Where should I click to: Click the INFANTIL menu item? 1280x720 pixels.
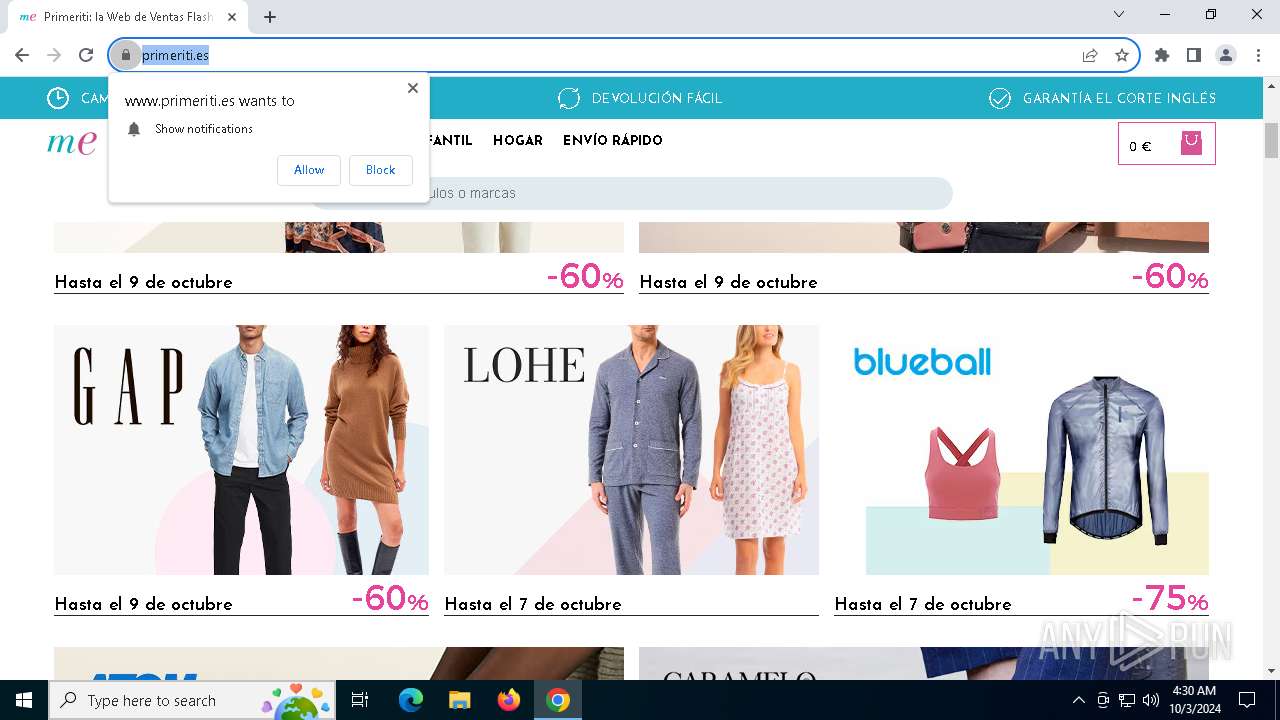click(451, 141)
